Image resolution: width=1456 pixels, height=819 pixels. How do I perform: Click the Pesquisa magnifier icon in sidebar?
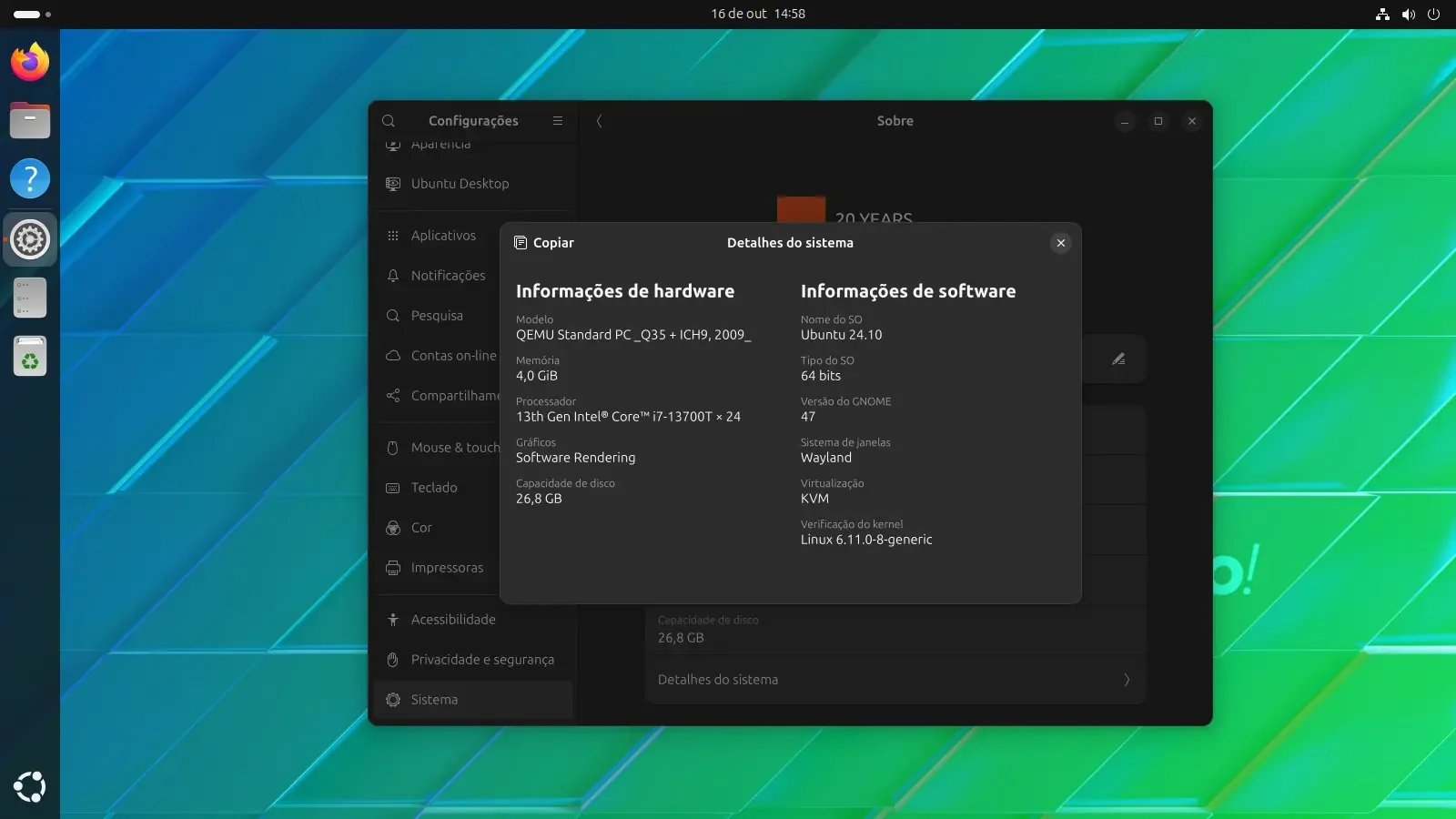(x=393, y=316)
